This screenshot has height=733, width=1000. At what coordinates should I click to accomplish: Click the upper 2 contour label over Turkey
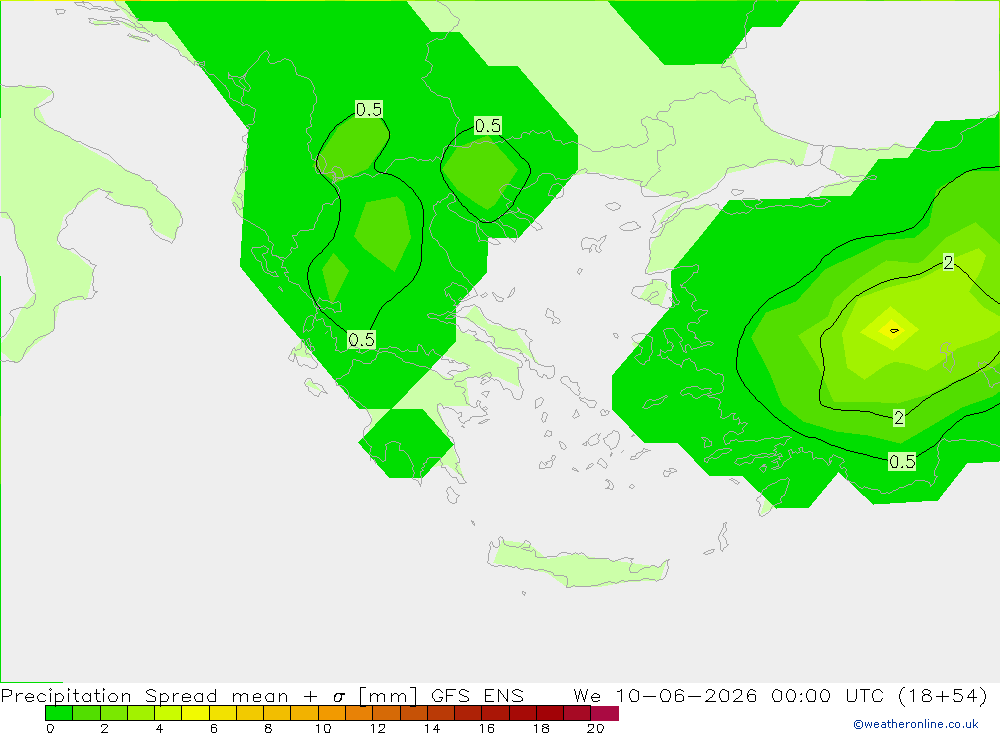point(948,262)
